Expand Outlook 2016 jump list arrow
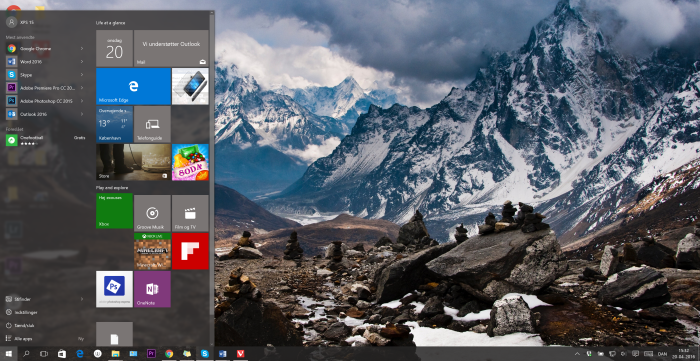Viewport: 700px width, 361px height. click(82, 114)
